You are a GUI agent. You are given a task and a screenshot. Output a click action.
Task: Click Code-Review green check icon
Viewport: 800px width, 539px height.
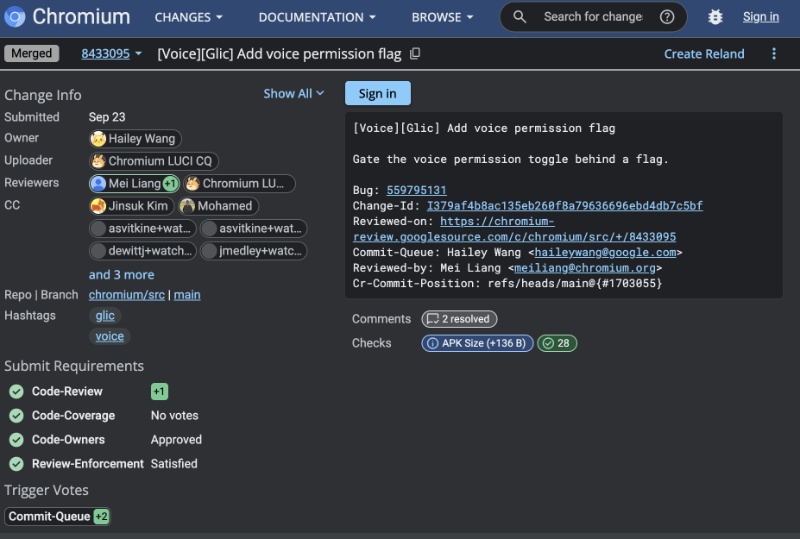pos(16,391)
